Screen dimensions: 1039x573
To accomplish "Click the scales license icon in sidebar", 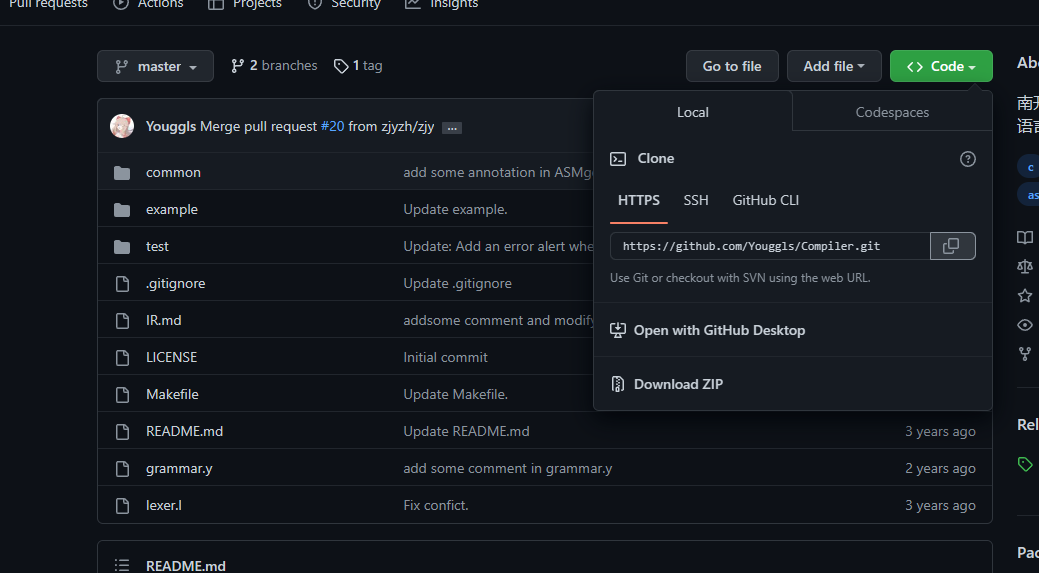I will [x=1025, y=266].
